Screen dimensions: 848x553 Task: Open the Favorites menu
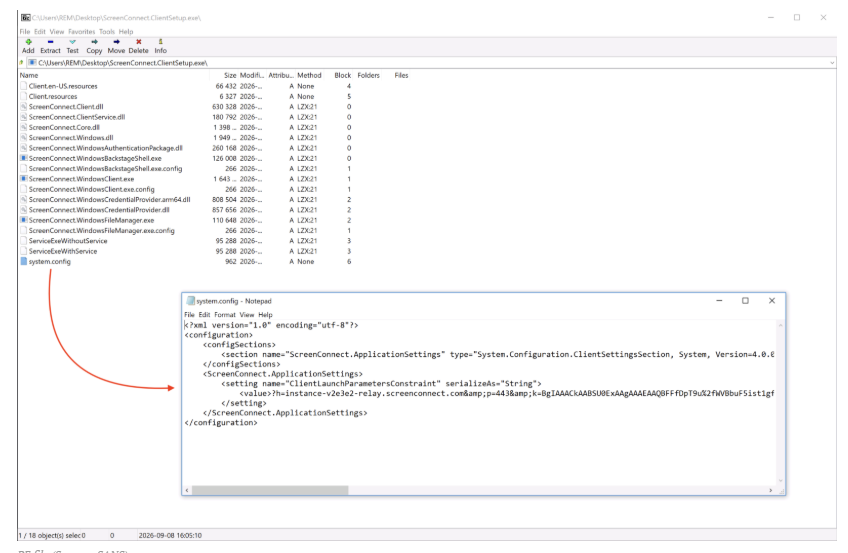point(82,32)
